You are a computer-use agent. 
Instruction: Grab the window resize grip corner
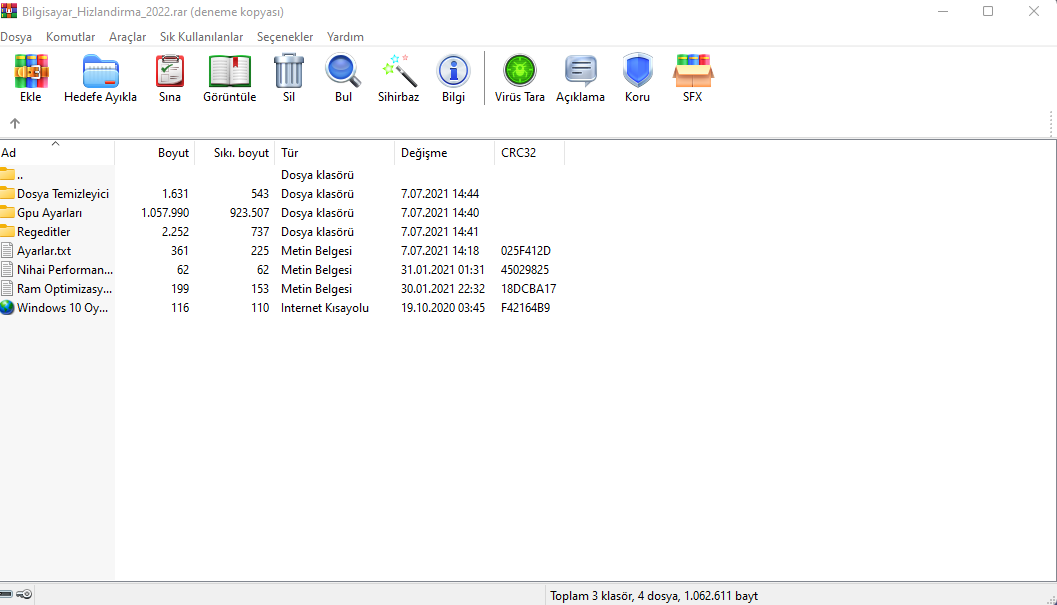(x=1051, y=599)
